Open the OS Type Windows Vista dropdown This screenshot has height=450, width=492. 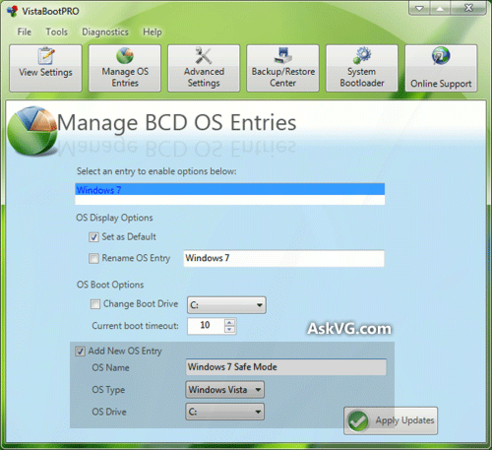point(225,390)
